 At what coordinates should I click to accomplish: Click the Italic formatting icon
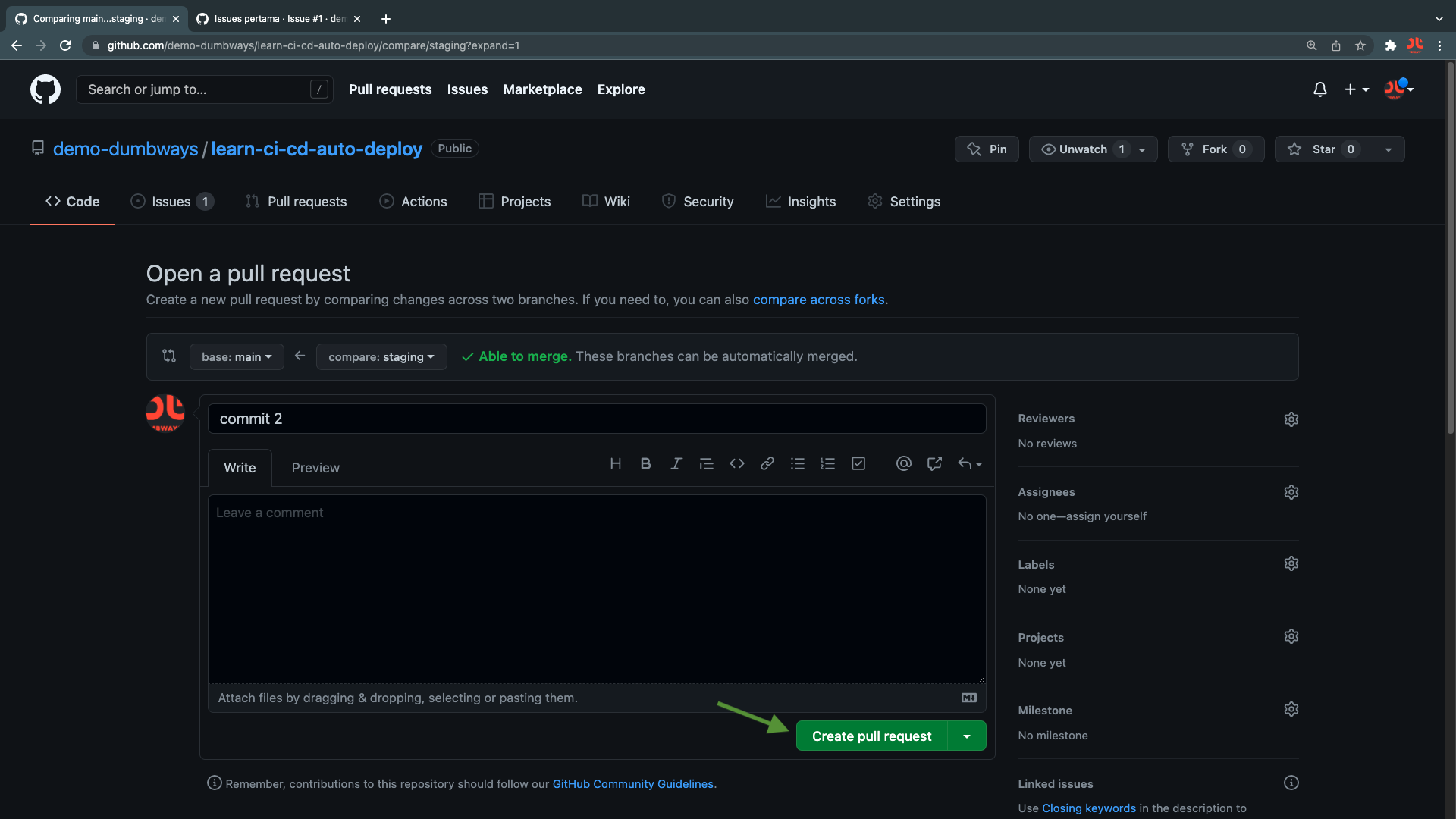pos(676,463)
